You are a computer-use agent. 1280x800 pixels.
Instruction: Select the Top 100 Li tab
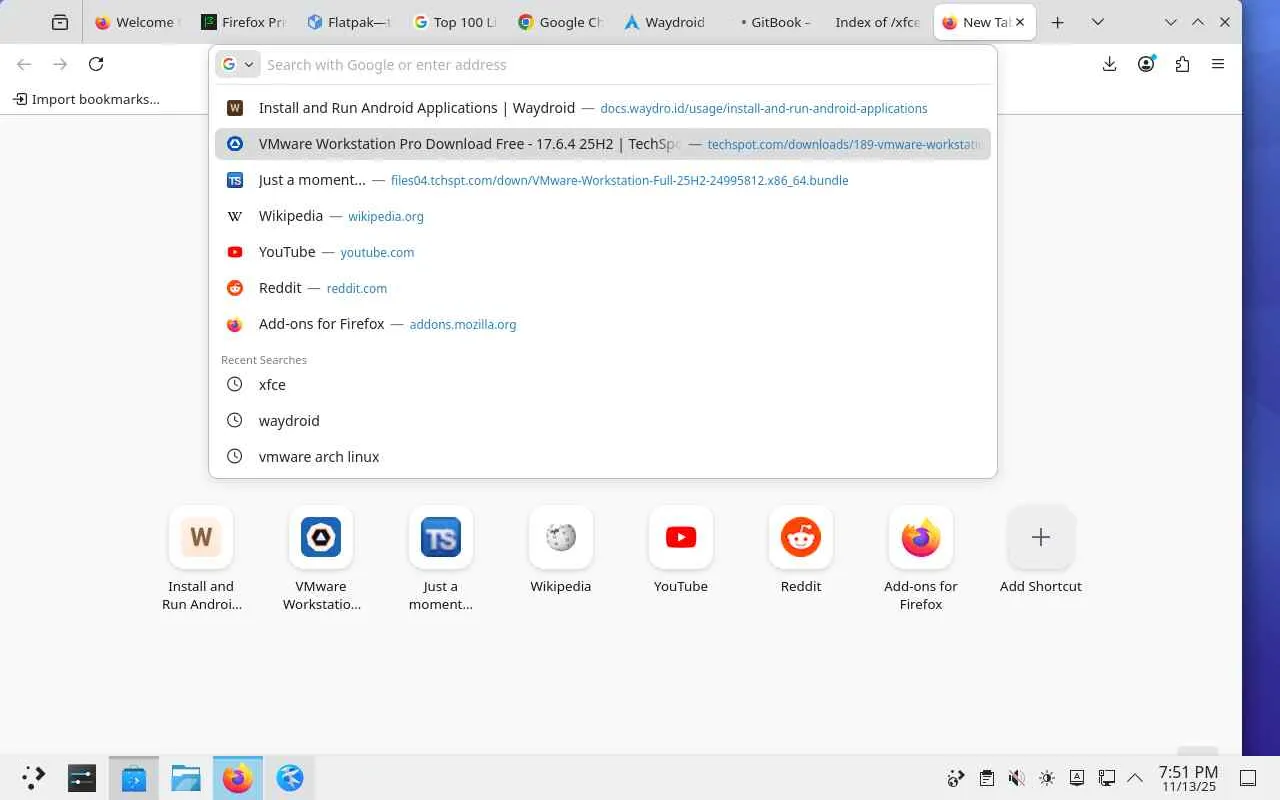point(455,22)
